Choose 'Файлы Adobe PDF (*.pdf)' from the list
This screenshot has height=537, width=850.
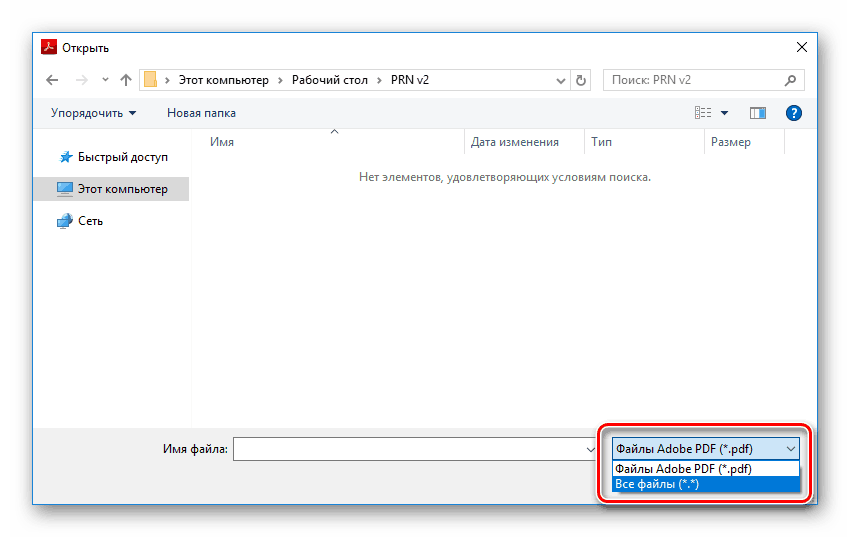[706, 469]
